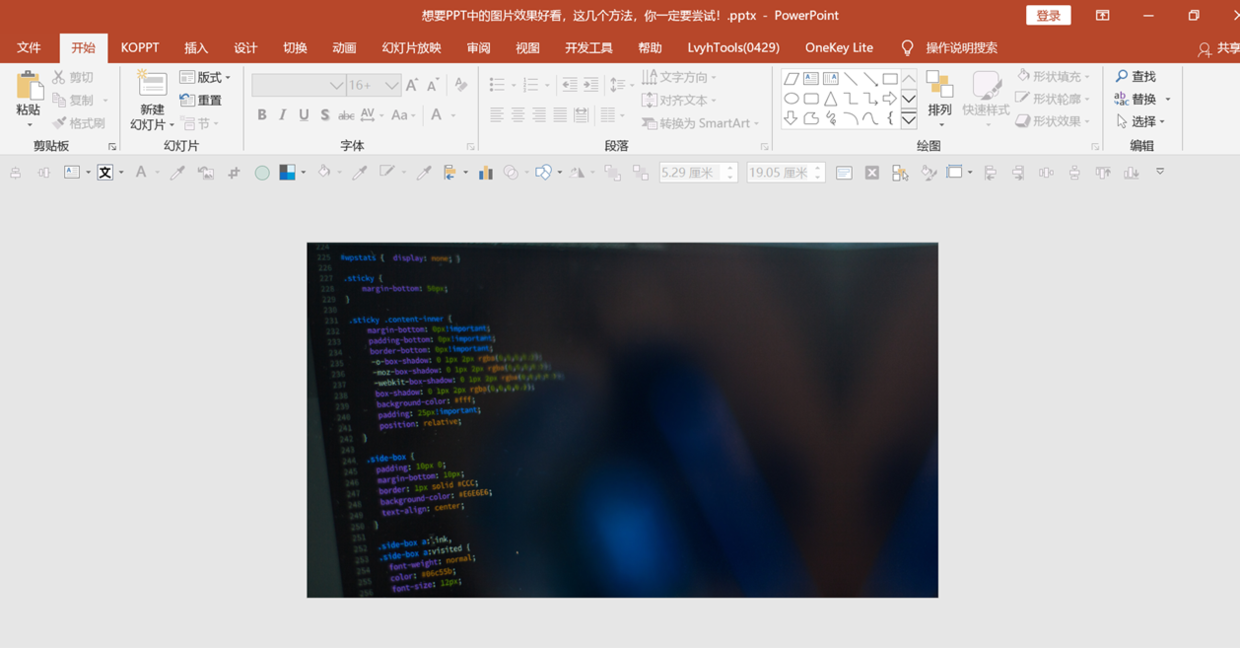Click the 登录 login button
Image resolution: width=1240 pixels, height=648 pixels.
pyautogui.click(x=1048, y=16)
